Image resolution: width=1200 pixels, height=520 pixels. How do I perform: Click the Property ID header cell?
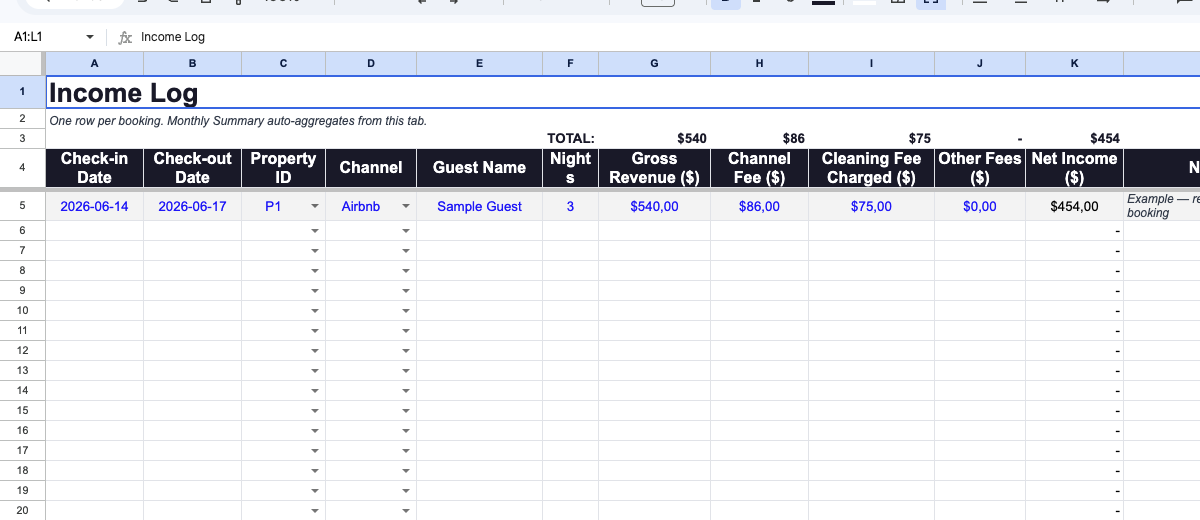(283, 168)
